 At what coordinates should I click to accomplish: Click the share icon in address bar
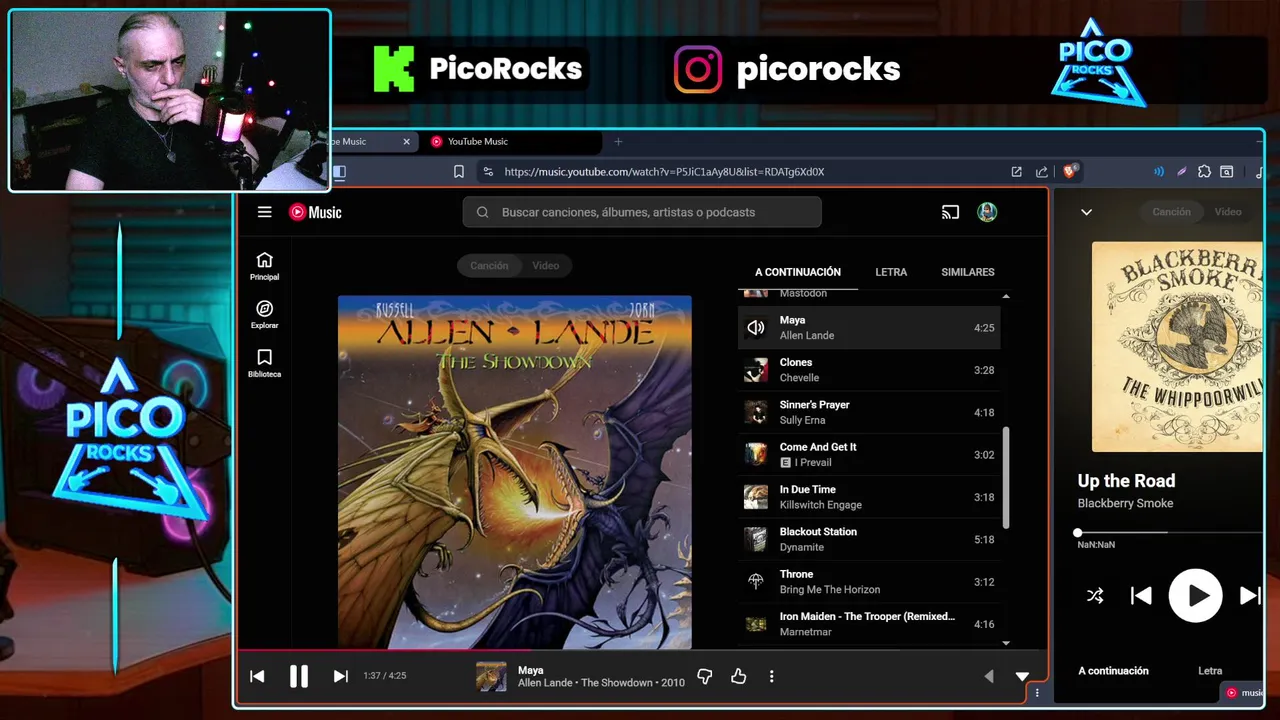[1042, 172]
